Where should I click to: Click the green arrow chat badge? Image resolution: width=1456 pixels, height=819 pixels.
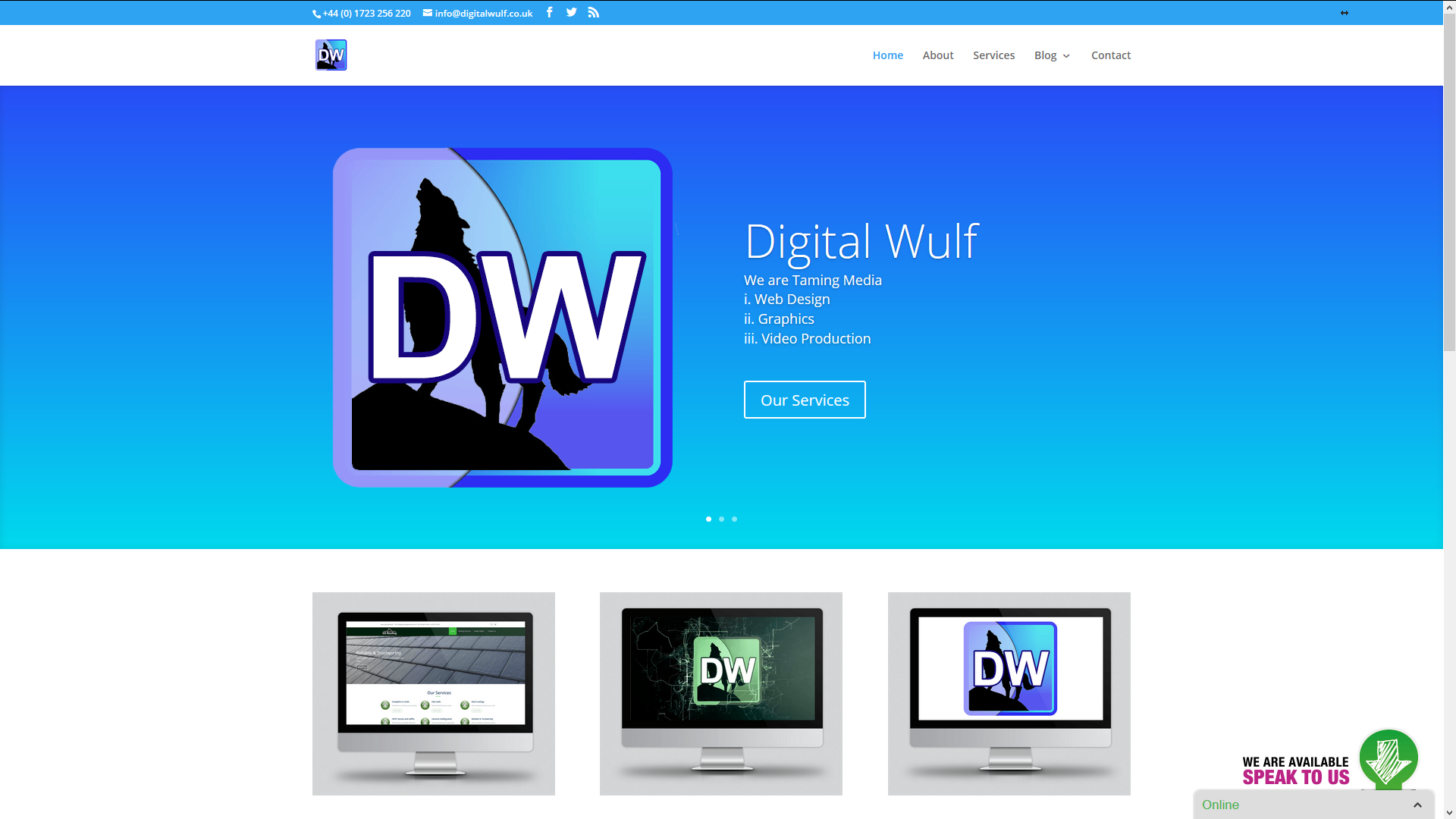pyautogui.click(x=1388, y=758)
